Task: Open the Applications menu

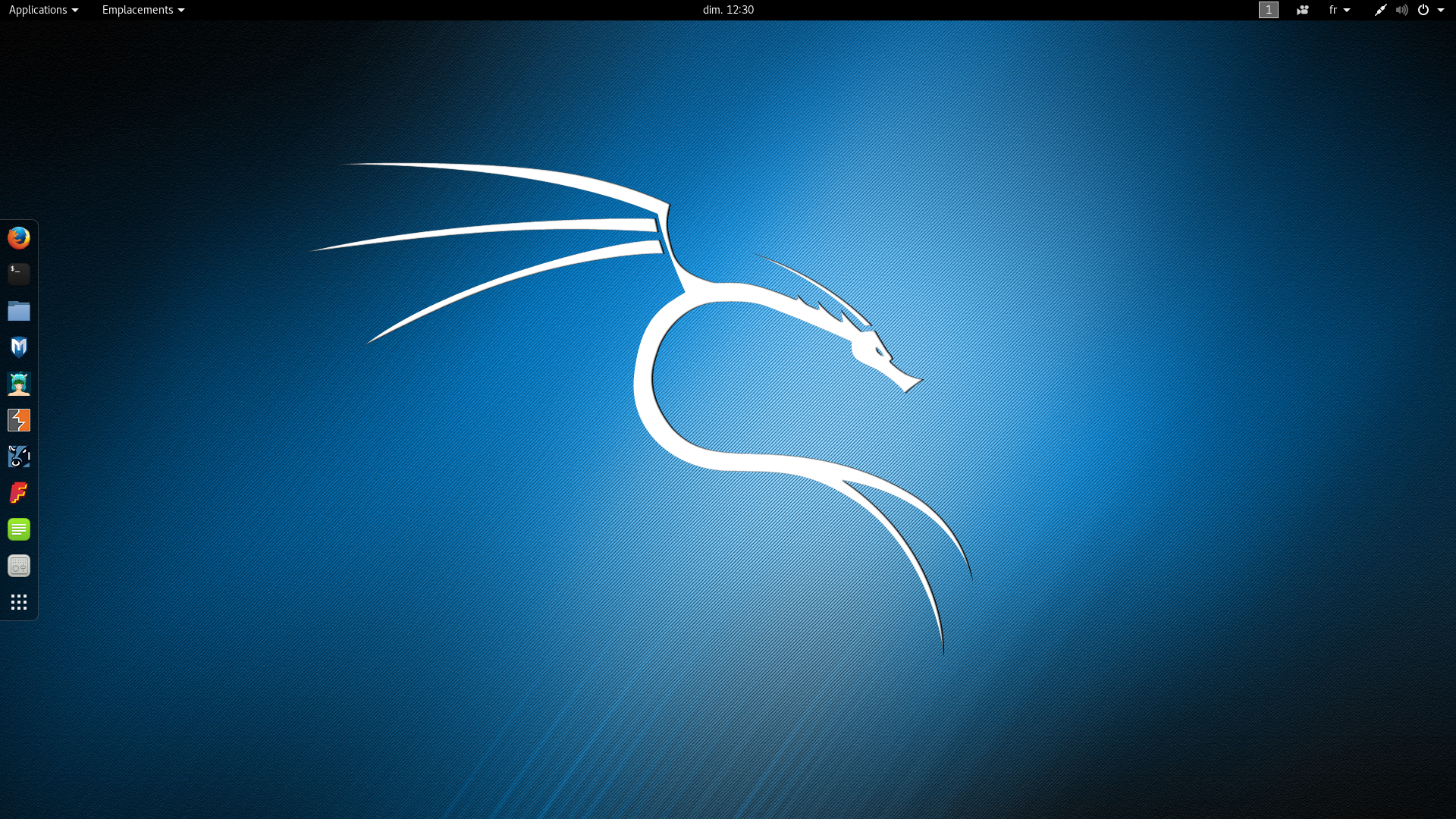Action: [x=43, y=10]
